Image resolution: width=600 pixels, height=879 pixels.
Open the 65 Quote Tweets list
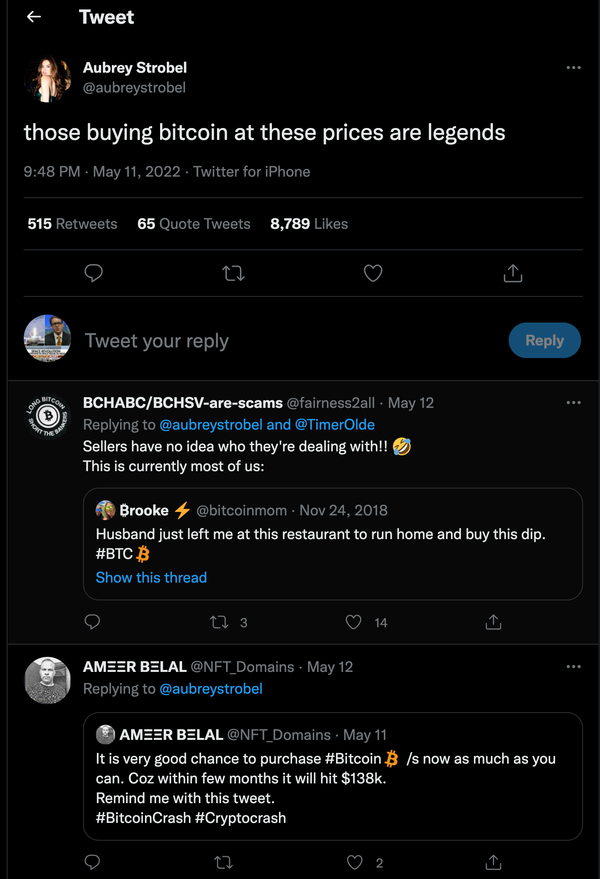click(x=194, y=224)
